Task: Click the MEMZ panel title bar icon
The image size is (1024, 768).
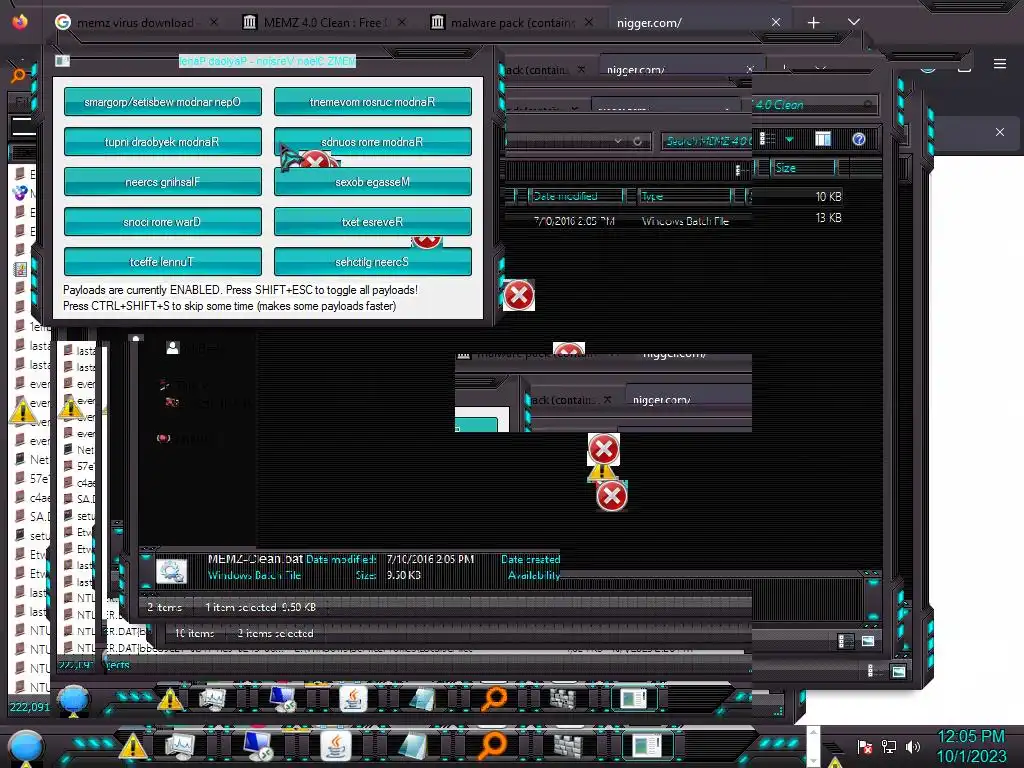Action: (x=62, y=61)
